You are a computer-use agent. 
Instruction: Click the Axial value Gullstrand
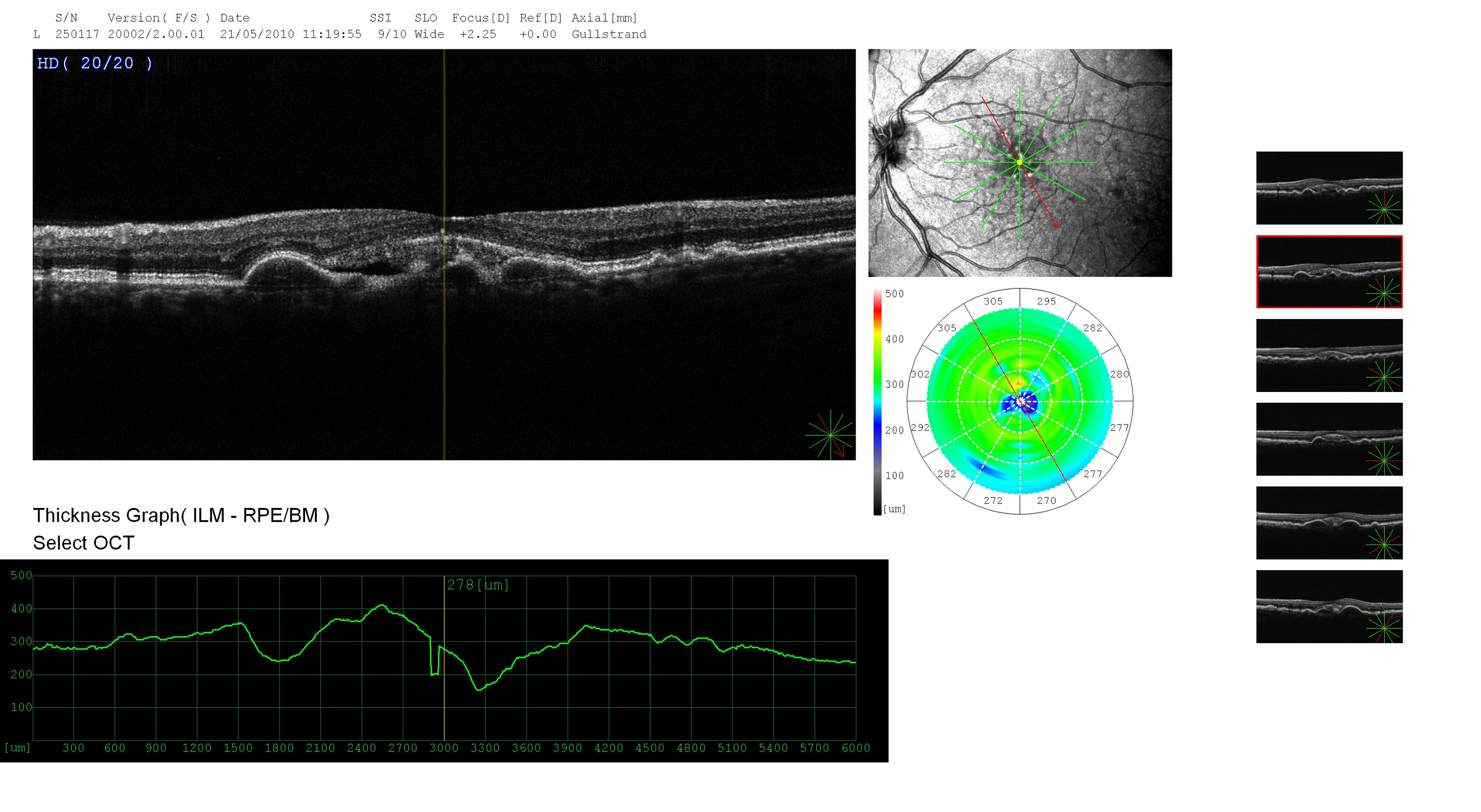608,34
